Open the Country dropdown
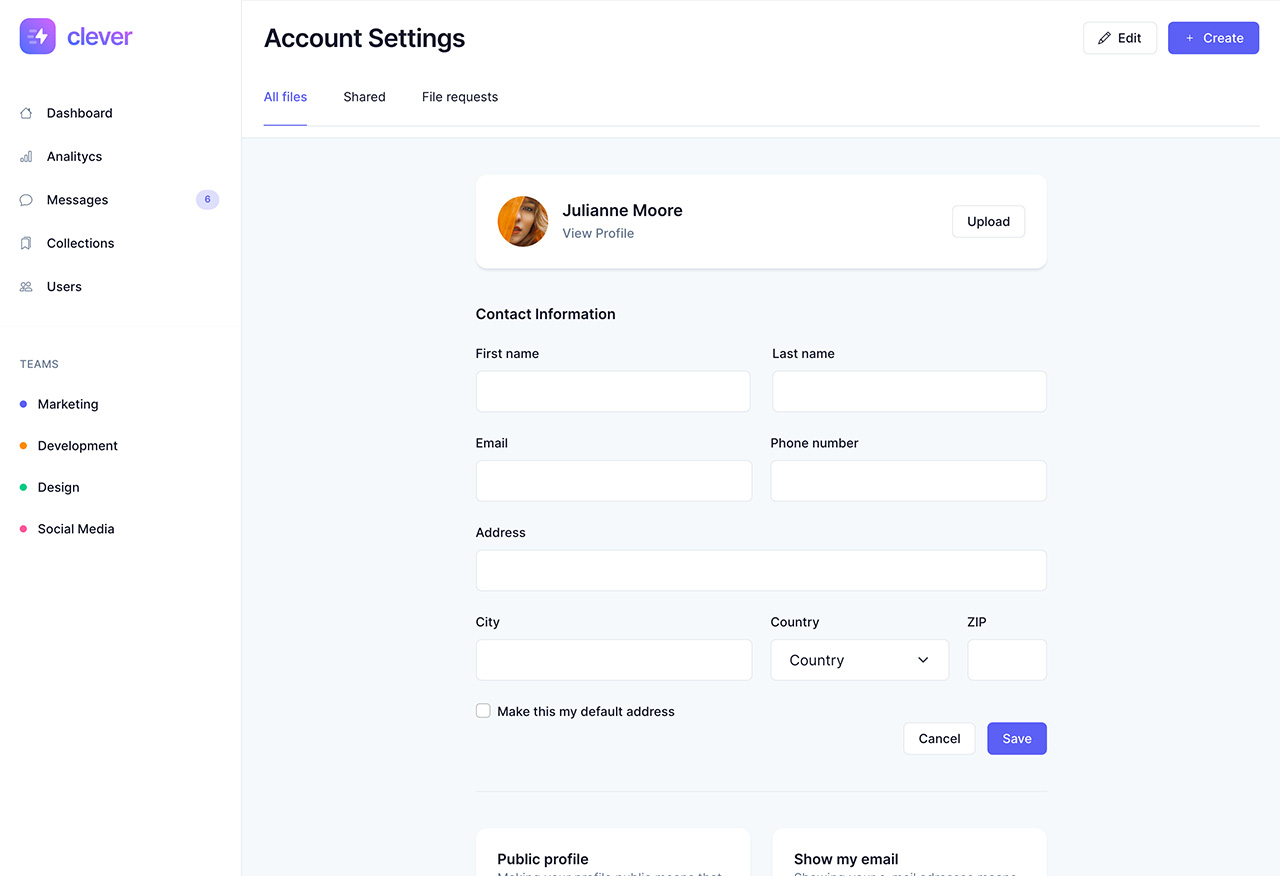Screen dimensions: 1280x876 [x=859, y=660]
